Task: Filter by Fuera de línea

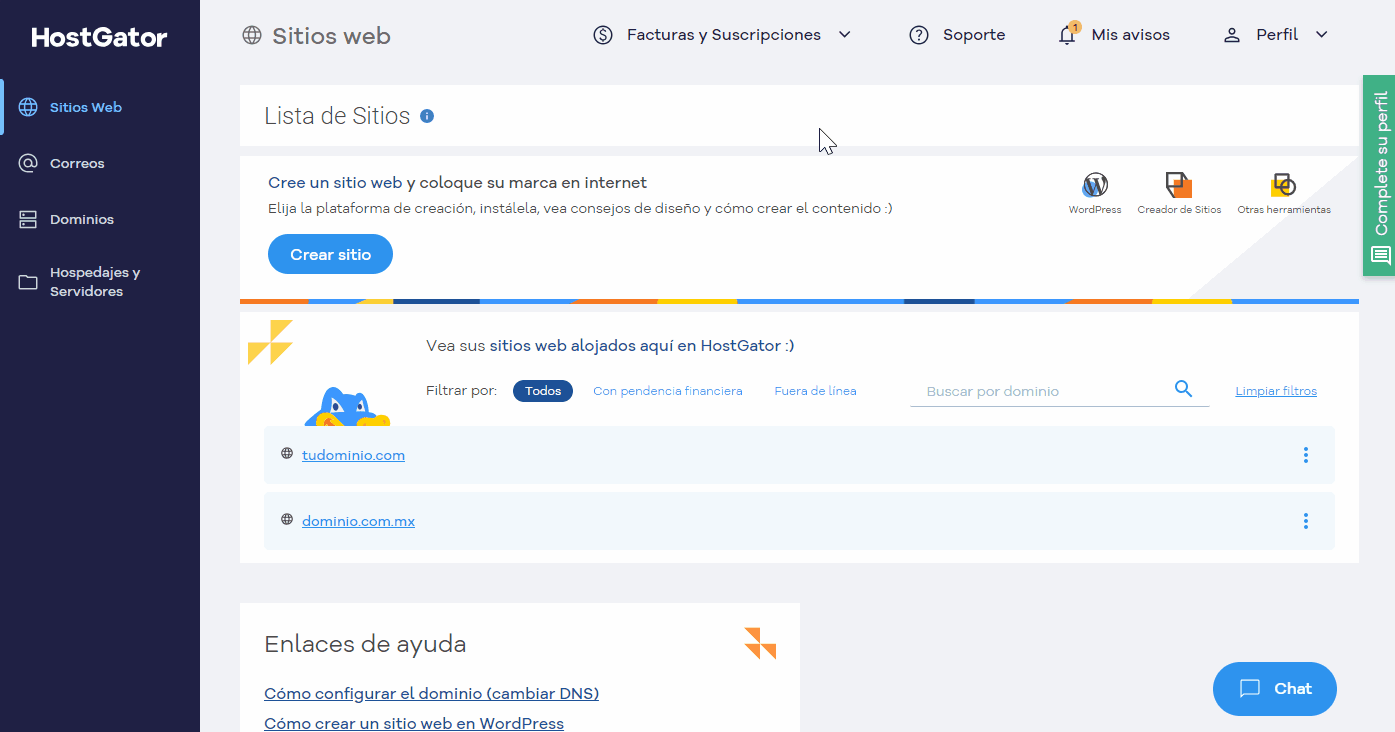Action: pyautogui.click(x=815, y=391)
